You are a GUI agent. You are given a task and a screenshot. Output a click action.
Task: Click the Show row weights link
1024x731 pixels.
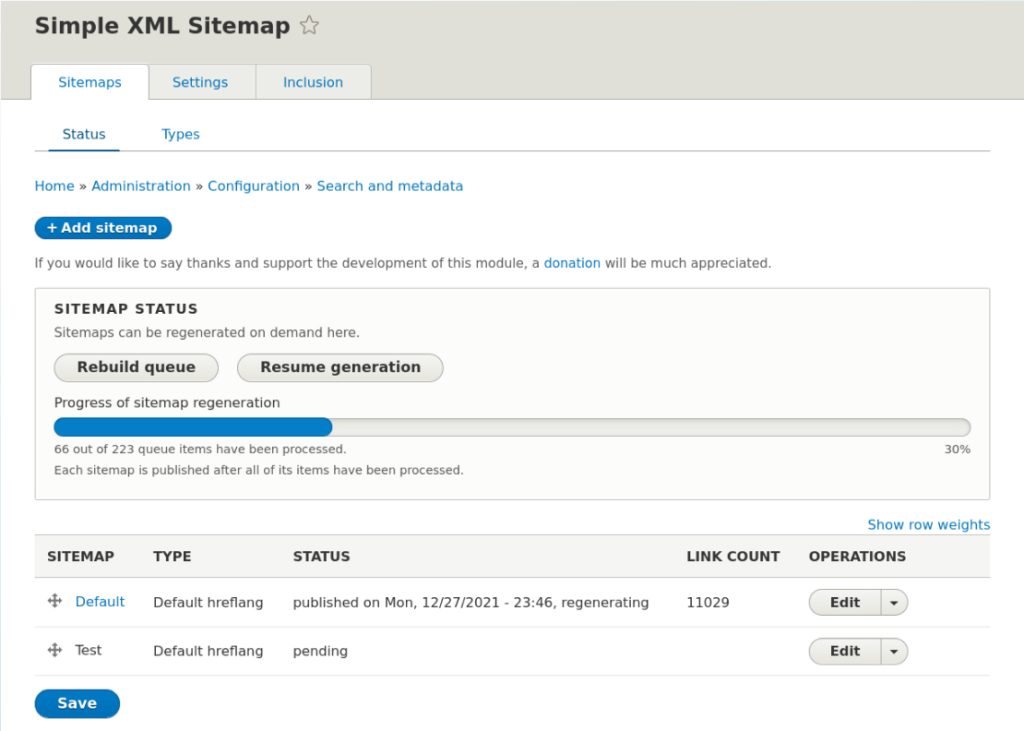[928, 524]
